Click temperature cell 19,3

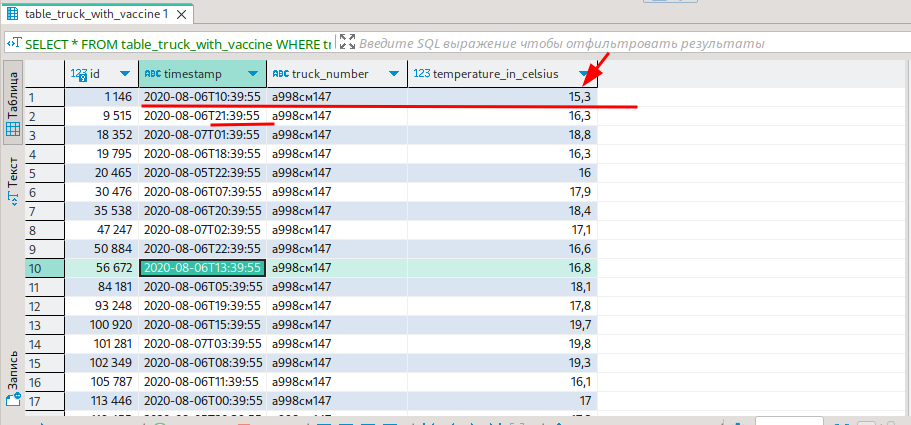click(503, 363)
